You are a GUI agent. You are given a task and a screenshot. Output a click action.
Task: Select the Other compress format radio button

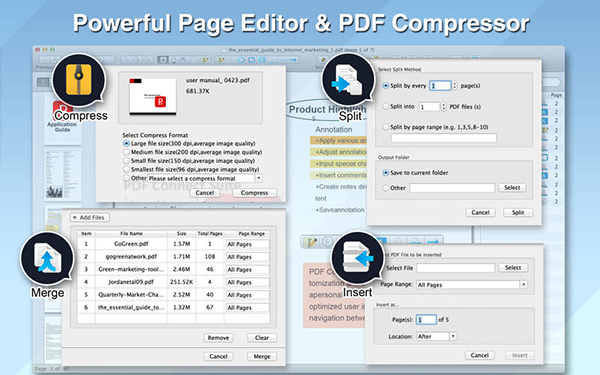click(x=126, y=178)
